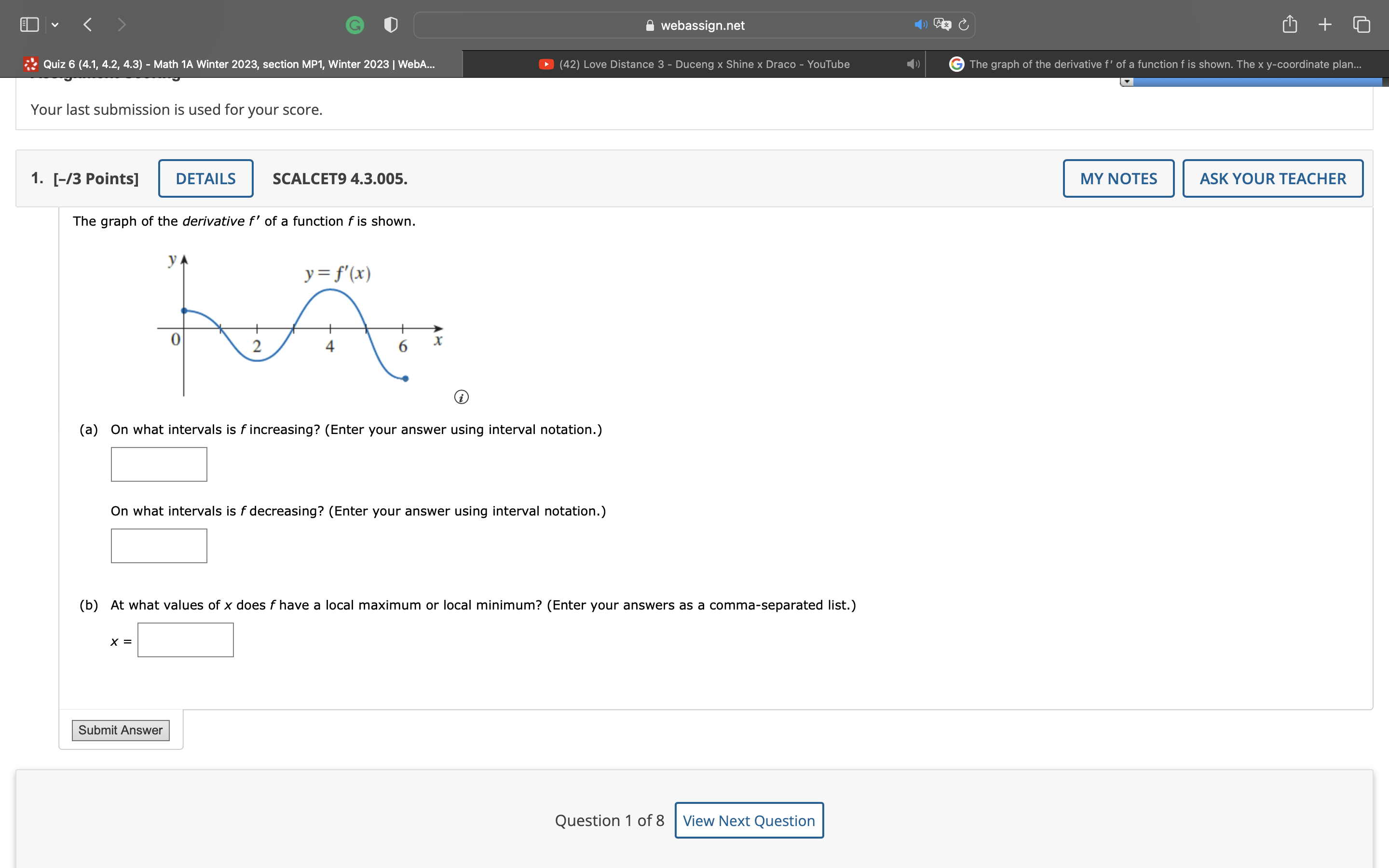Click the back navigation arrow
Image resolution: width=1389 pixels, height=868 pixels.
click(x=87, y=24)
